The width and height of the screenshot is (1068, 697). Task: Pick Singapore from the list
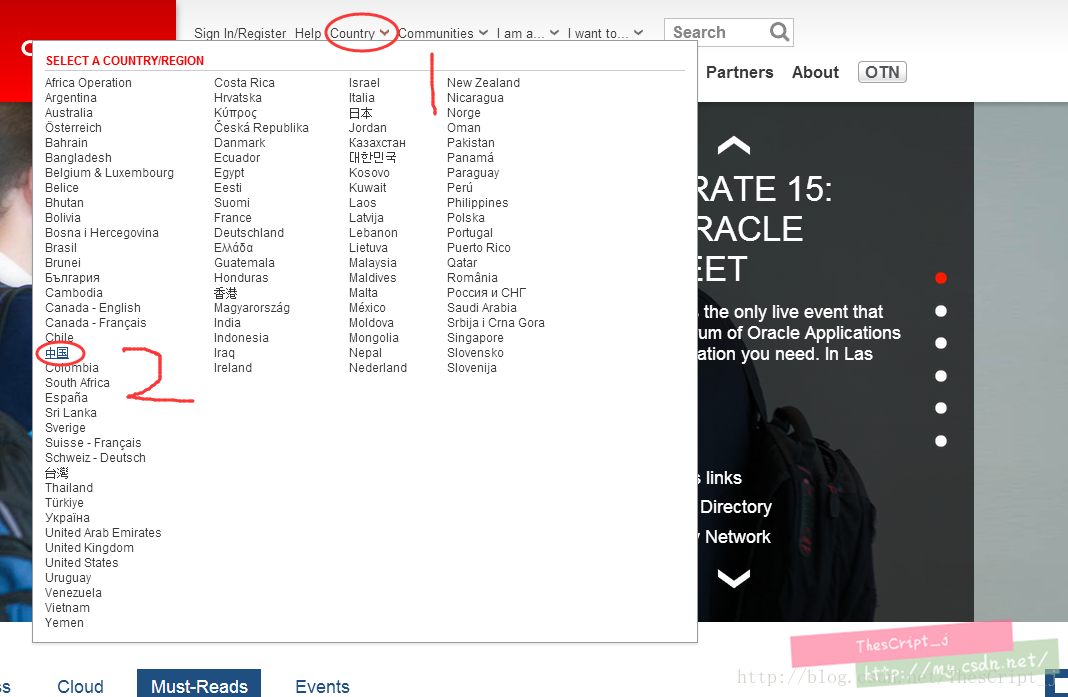(475, 338)
